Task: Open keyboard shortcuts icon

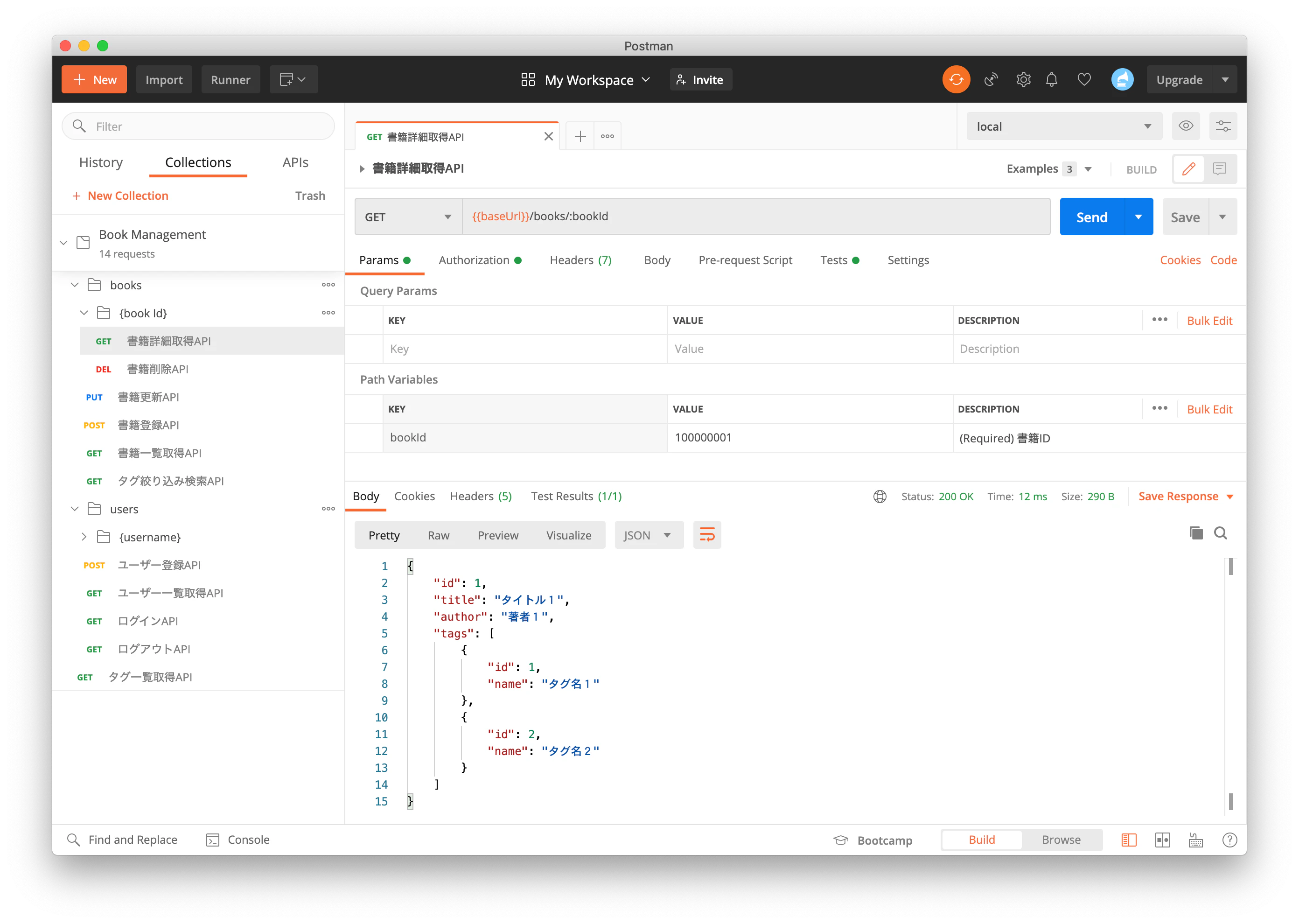Action: 1195,840
